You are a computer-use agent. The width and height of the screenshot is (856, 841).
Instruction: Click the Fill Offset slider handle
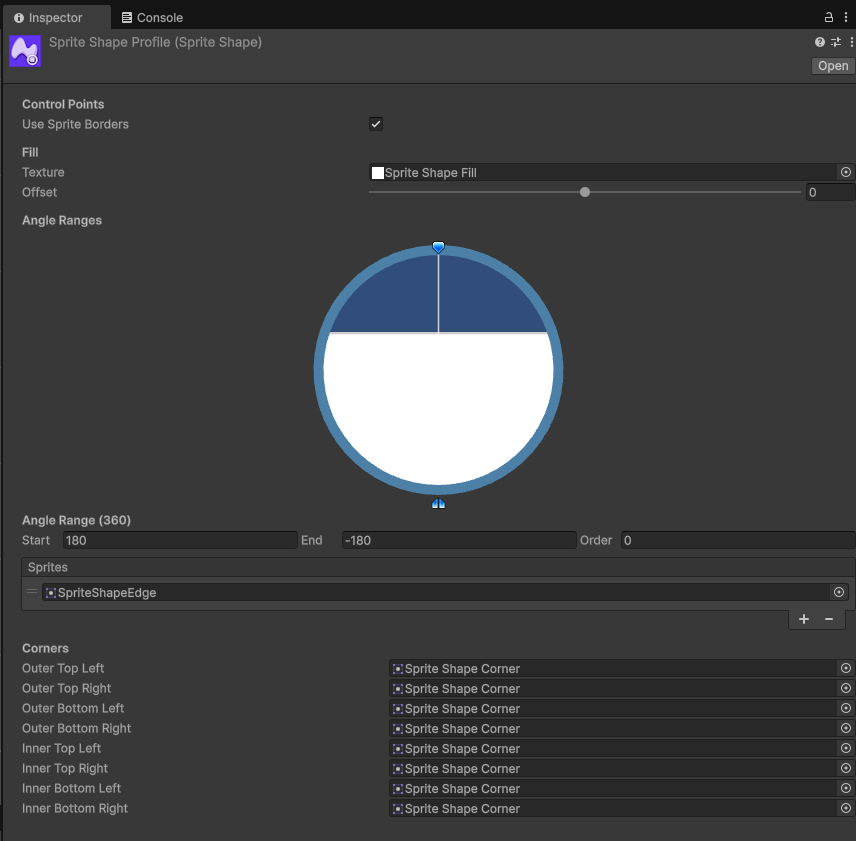pyautogui.click(x=585, y=192)
